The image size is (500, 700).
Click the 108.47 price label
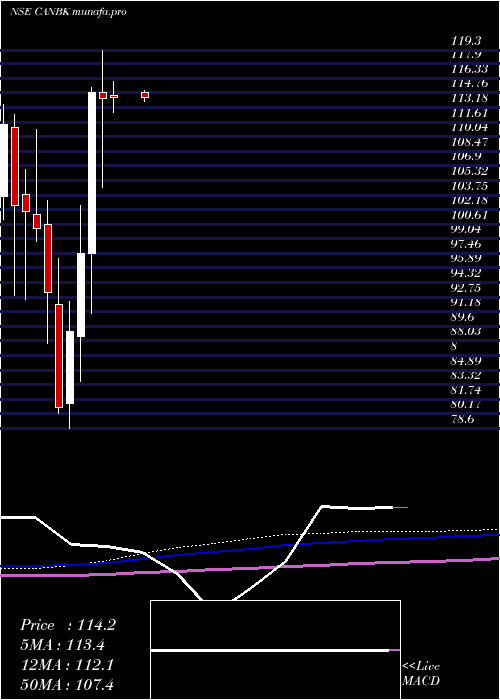[x=470, y=142]
